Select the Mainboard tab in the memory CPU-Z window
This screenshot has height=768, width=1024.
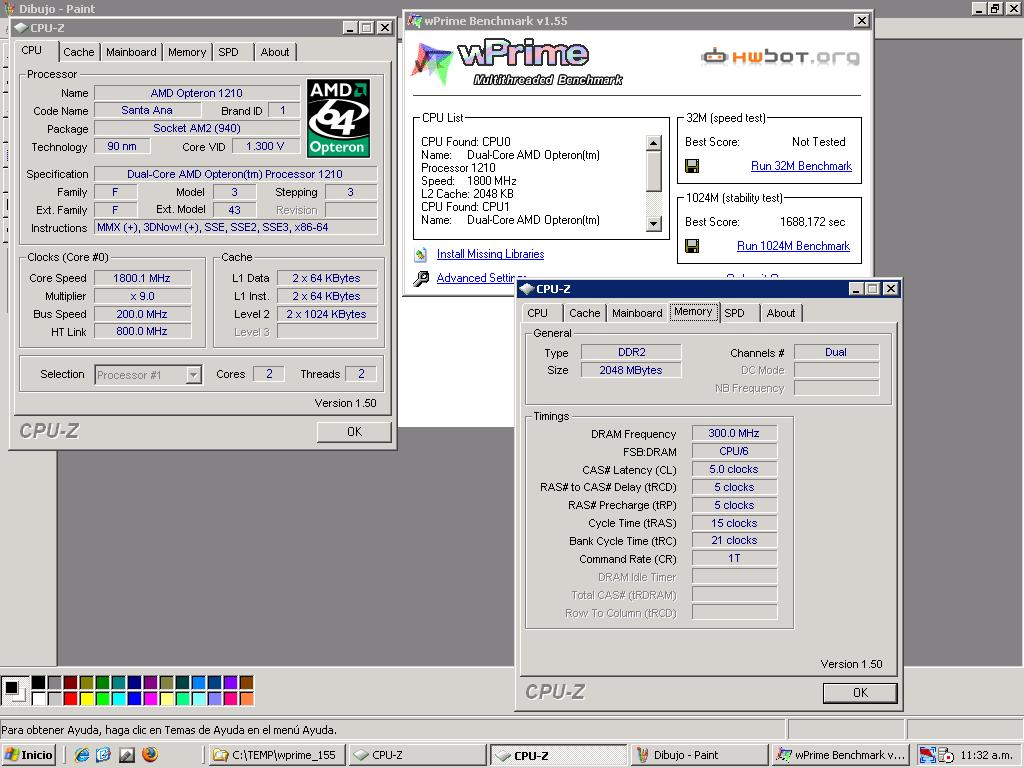(x=637, y=313)
